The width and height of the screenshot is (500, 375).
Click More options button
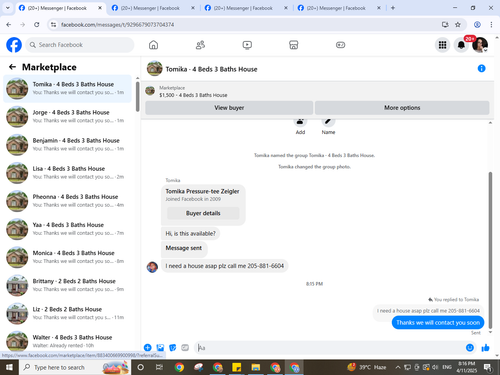tap(402, 108)
